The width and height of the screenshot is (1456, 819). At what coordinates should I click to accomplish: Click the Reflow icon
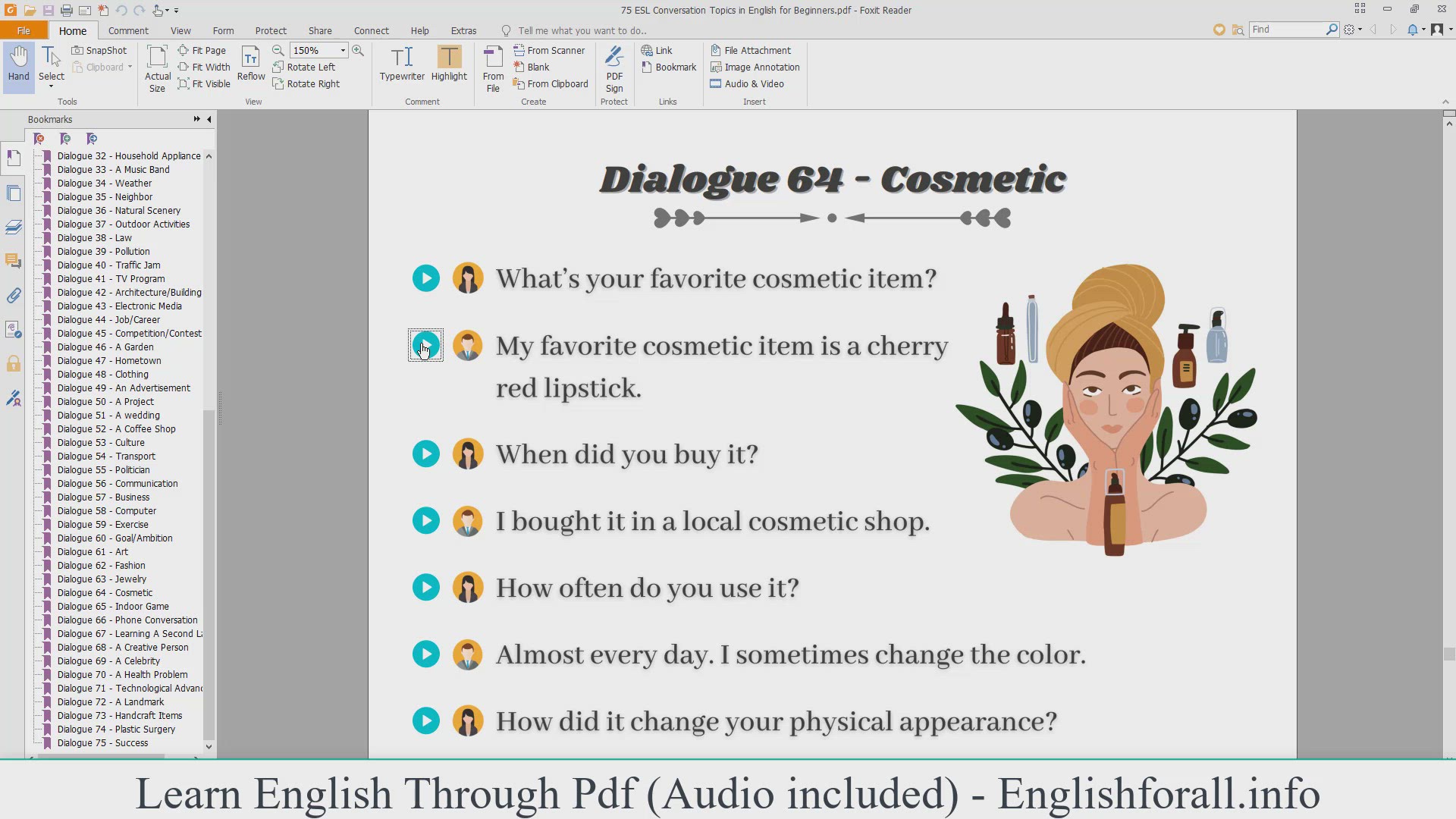(251, 64)
